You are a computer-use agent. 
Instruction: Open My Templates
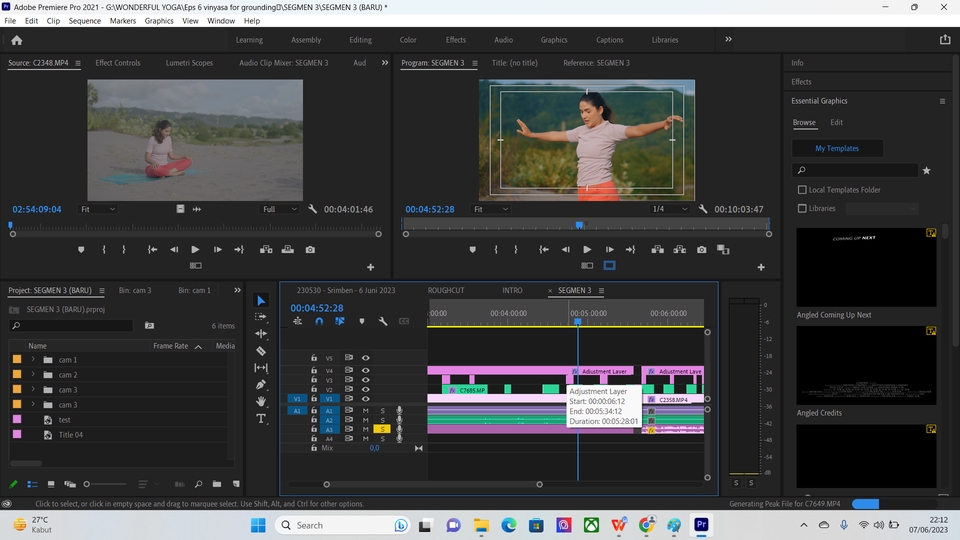click(x=837, y=148)
